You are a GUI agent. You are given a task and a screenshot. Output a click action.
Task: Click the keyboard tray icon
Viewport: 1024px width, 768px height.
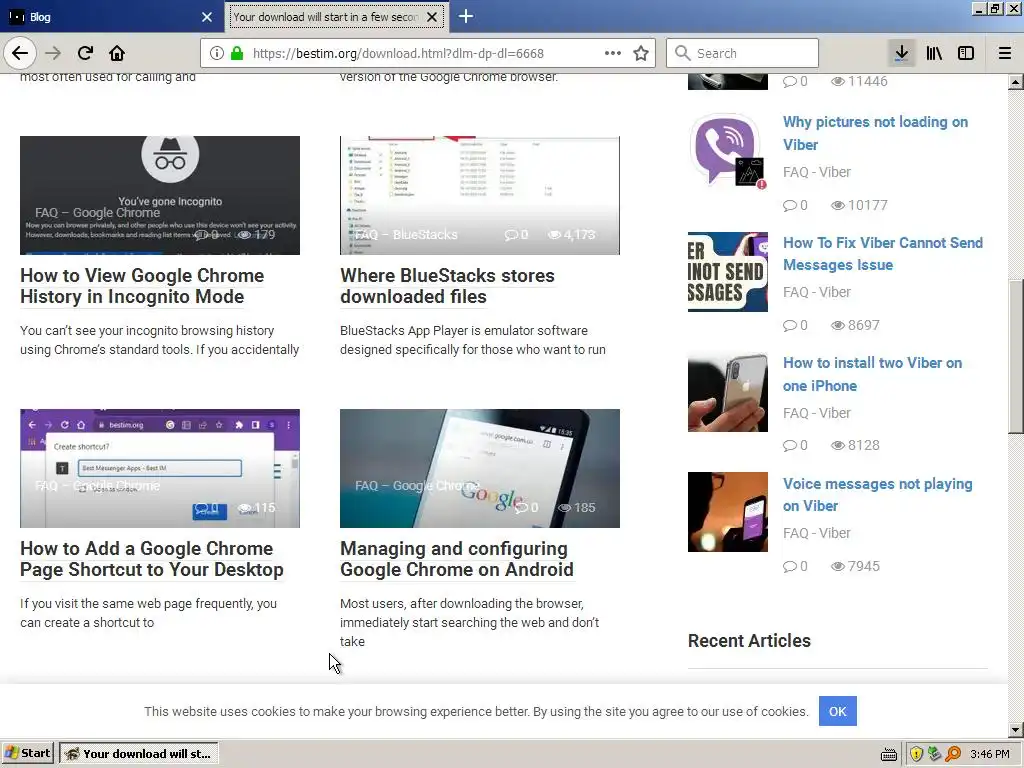point(889,754)
